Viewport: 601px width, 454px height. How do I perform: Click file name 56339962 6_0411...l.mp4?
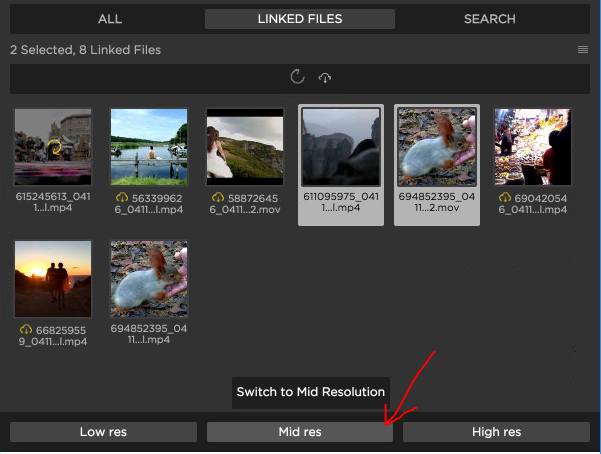[x=149, y=204]
